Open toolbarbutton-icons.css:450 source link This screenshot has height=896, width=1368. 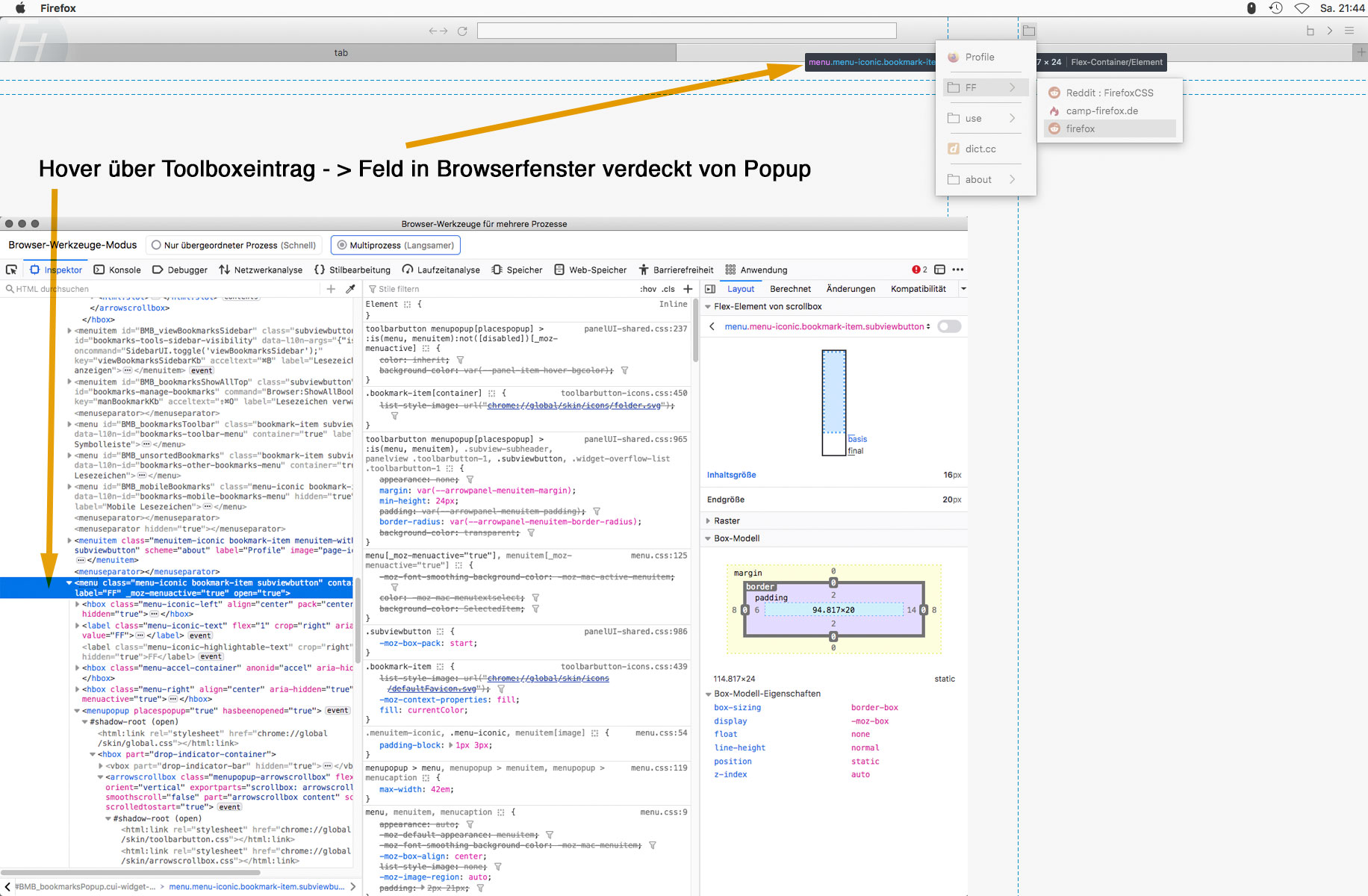coord(624,393)
